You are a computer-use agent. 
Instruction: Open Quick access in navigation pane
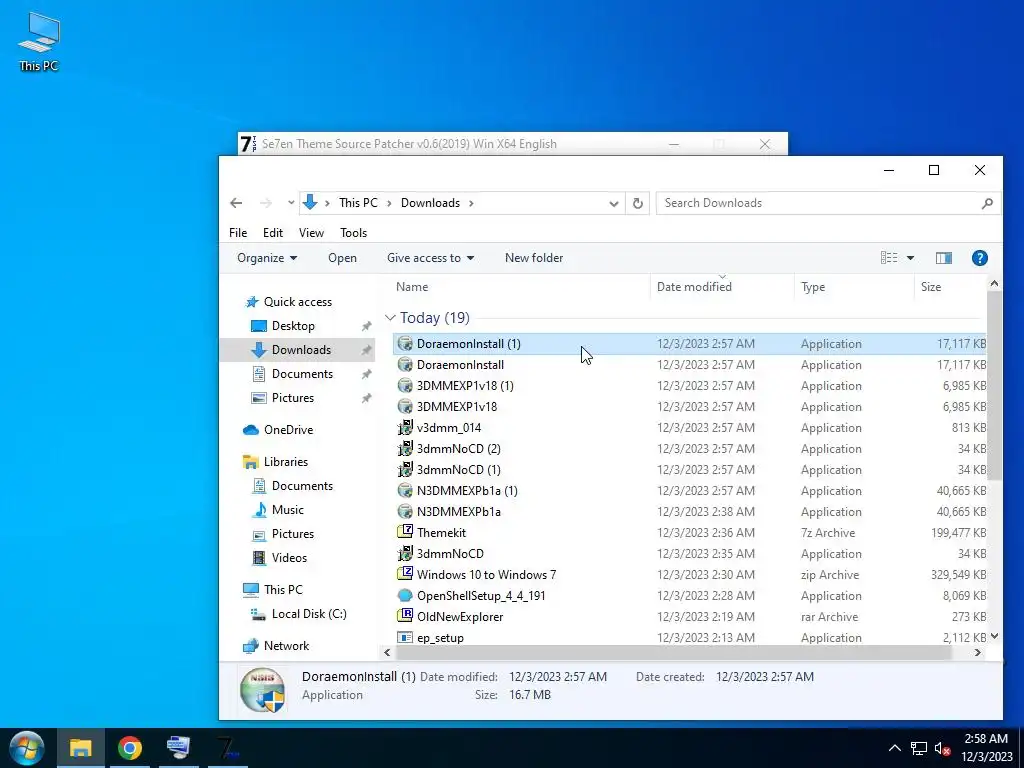(x=297, y=302)
